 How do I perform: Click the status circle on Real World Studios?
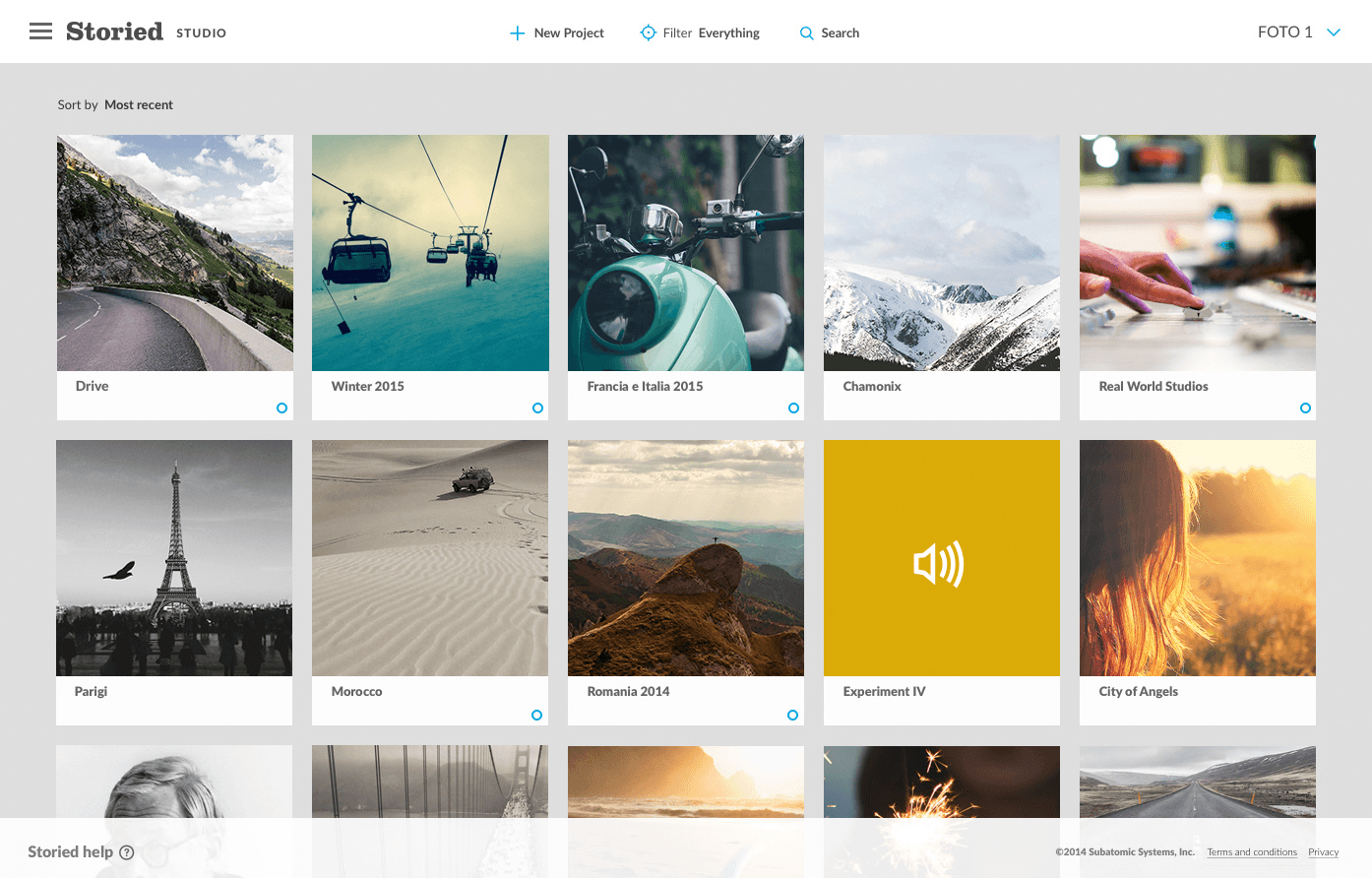pyautogui.click(x=1305, y=408)
